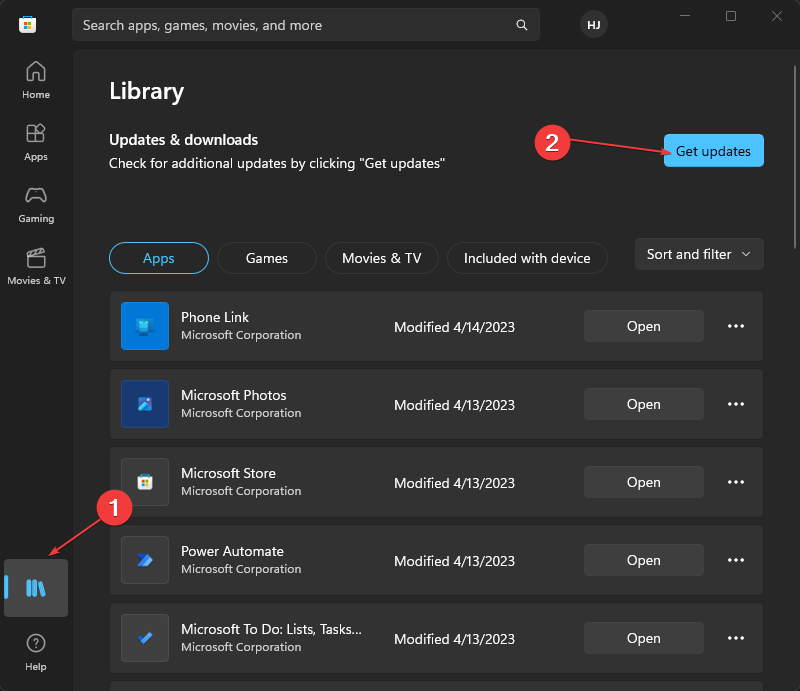800x691 pixels.
Task: Open Power Automate app
Action: [643, 560]
